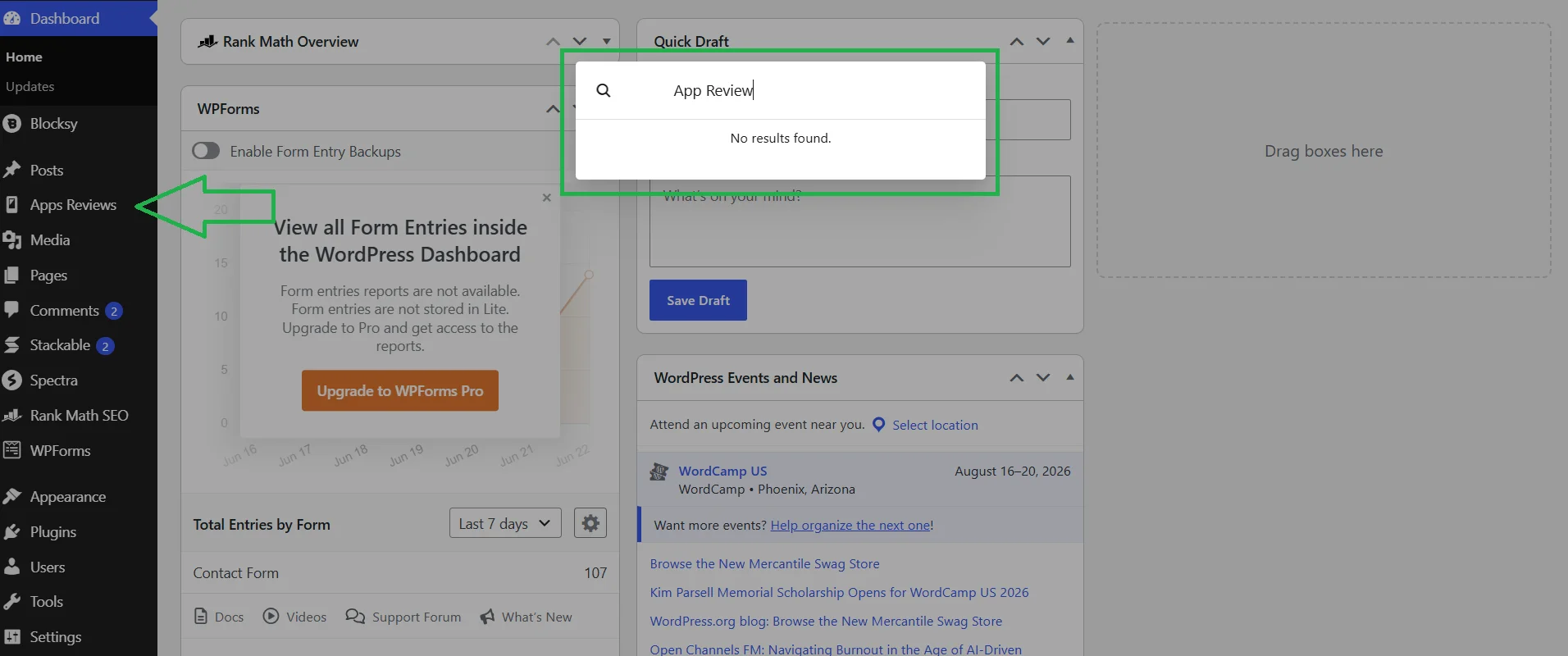The height and width of the screenshot is (656, 1568).
Task: Collapse the WordPress Events and News panel
Action: pyautogui.click(x=1069, y=377)
